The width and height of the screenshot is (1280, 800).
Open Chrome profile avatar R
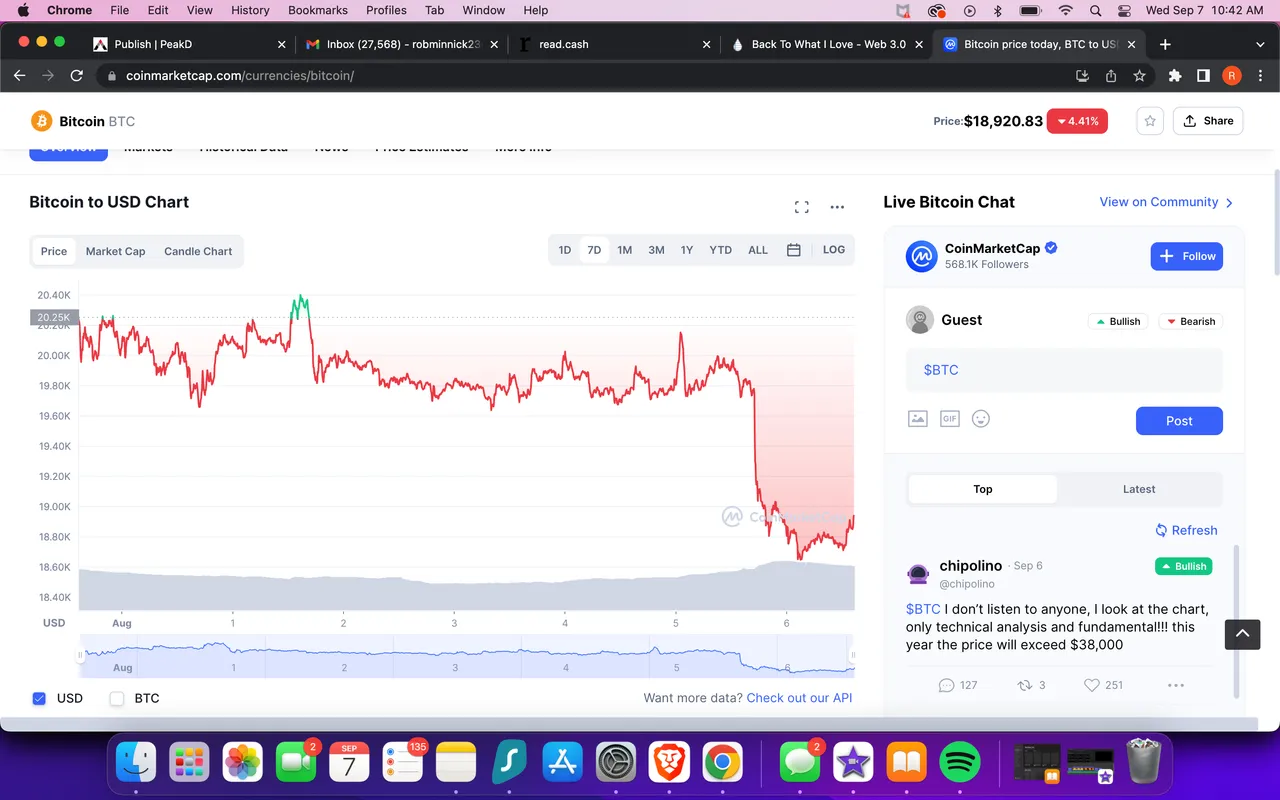[x=1232, y=75]
